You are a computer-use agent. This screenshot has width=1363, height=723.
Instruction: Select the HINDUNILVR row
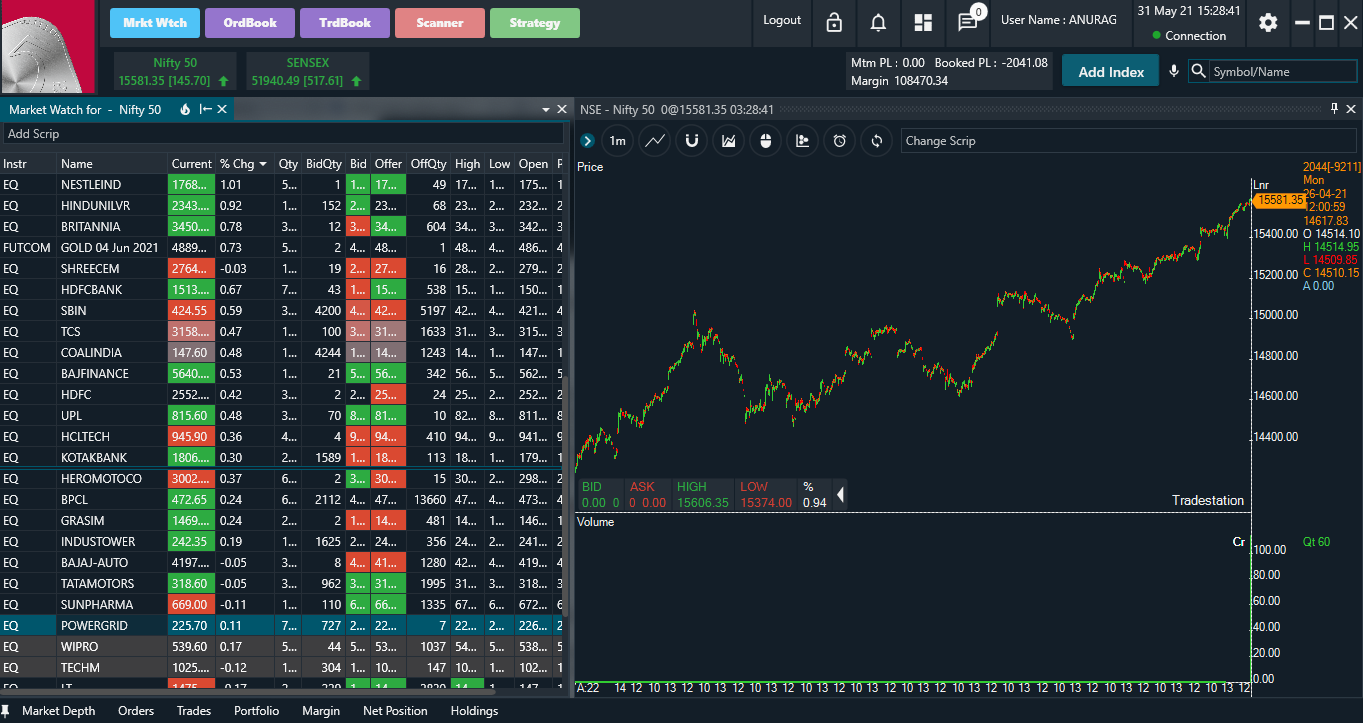(x=283, y=206)
